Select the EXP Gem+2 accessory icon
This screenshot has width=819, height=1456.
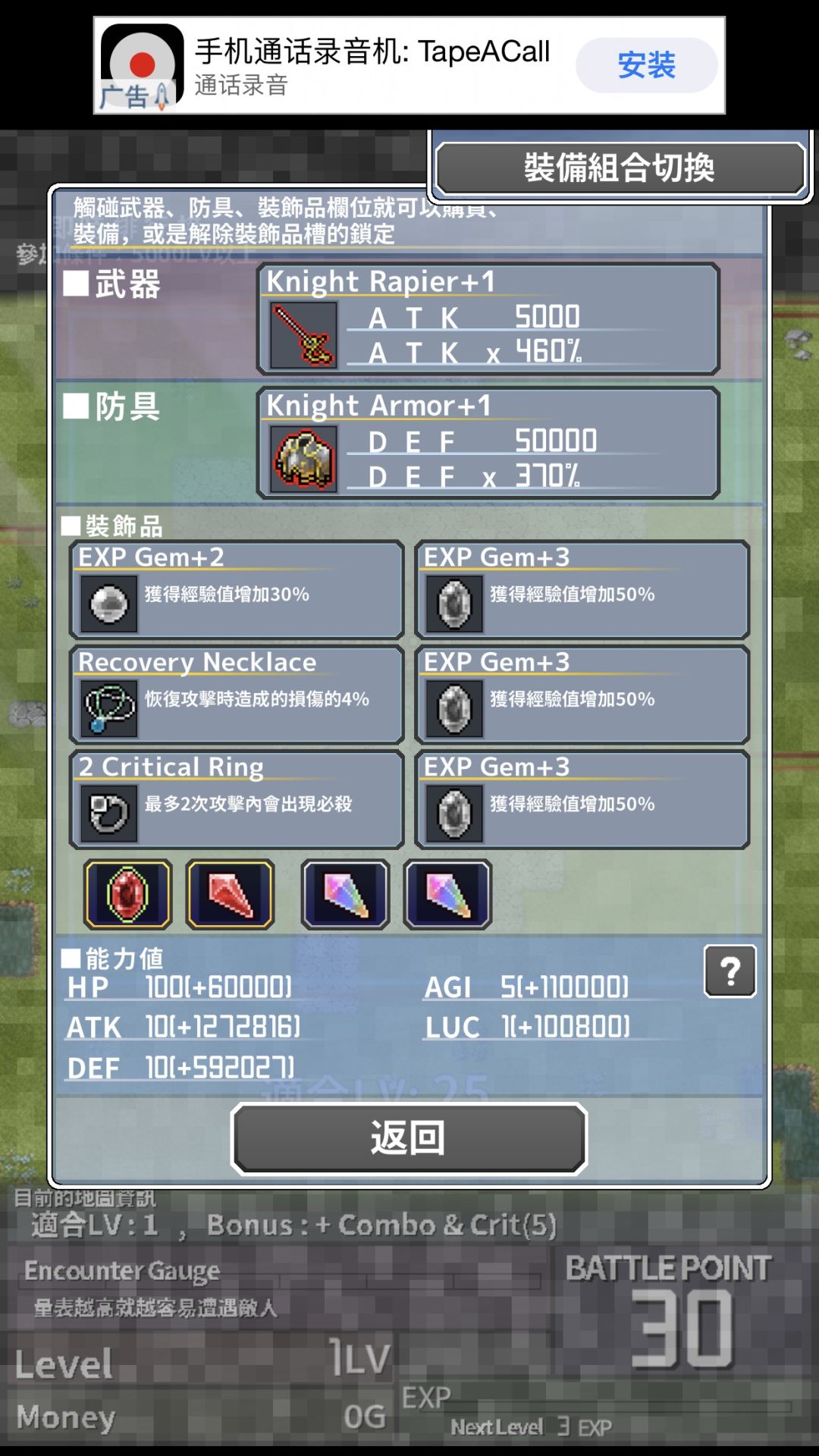(108, 604)
